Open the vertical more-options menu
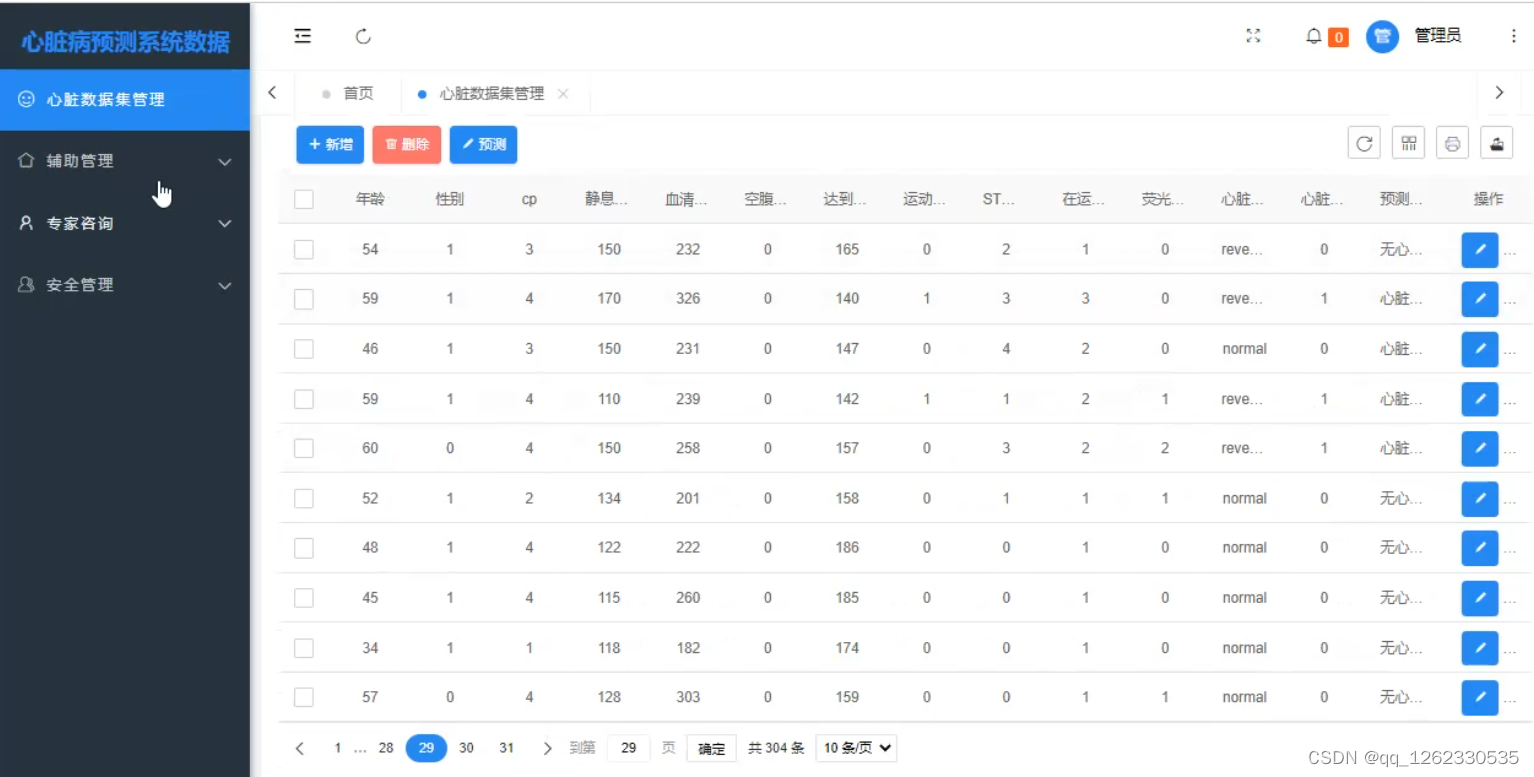This screenshot has height=777, width=1534. click(1513, 36)
